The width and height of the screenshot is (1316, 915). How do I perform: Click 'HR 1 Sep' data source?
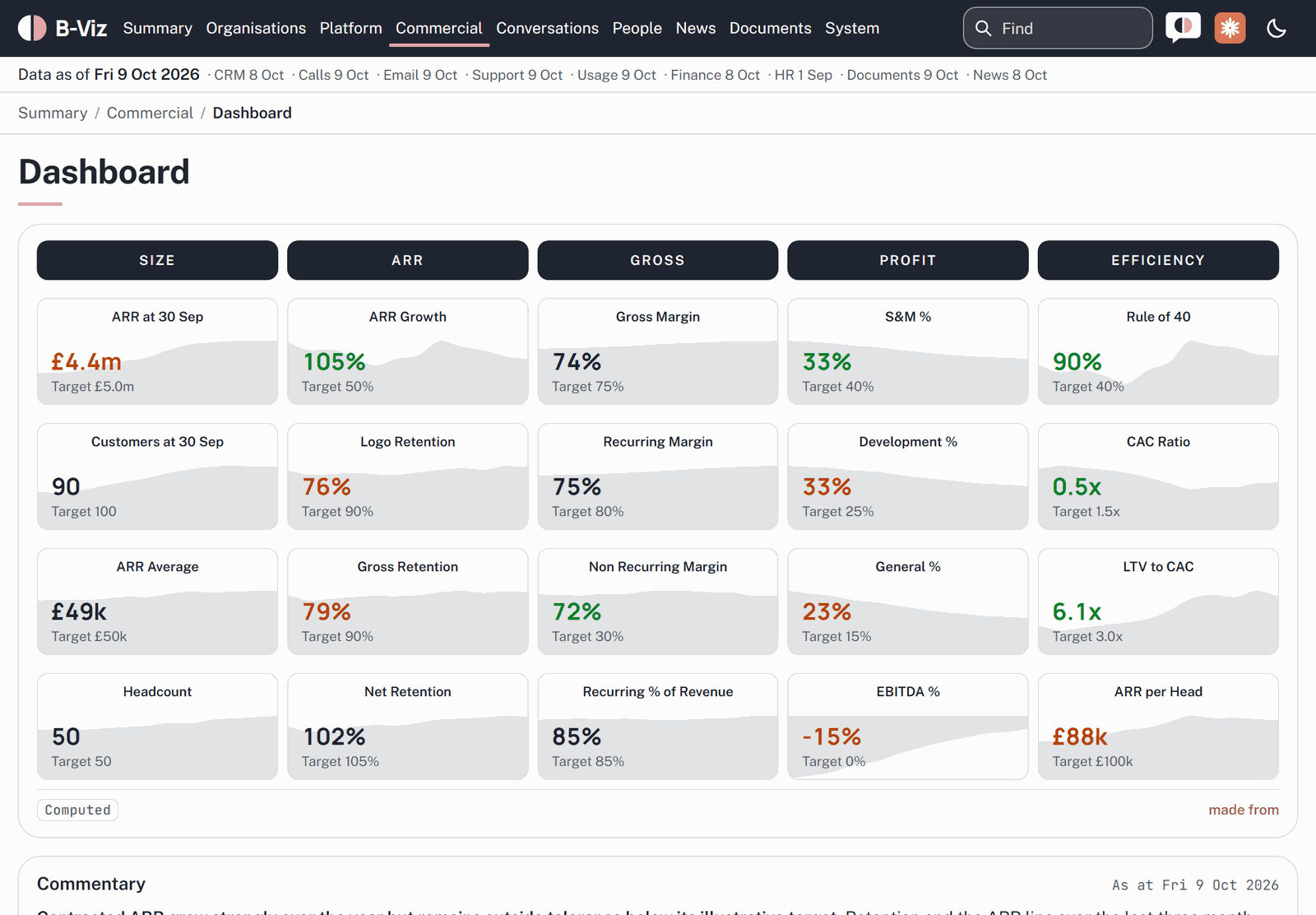(x=803, y=75)
